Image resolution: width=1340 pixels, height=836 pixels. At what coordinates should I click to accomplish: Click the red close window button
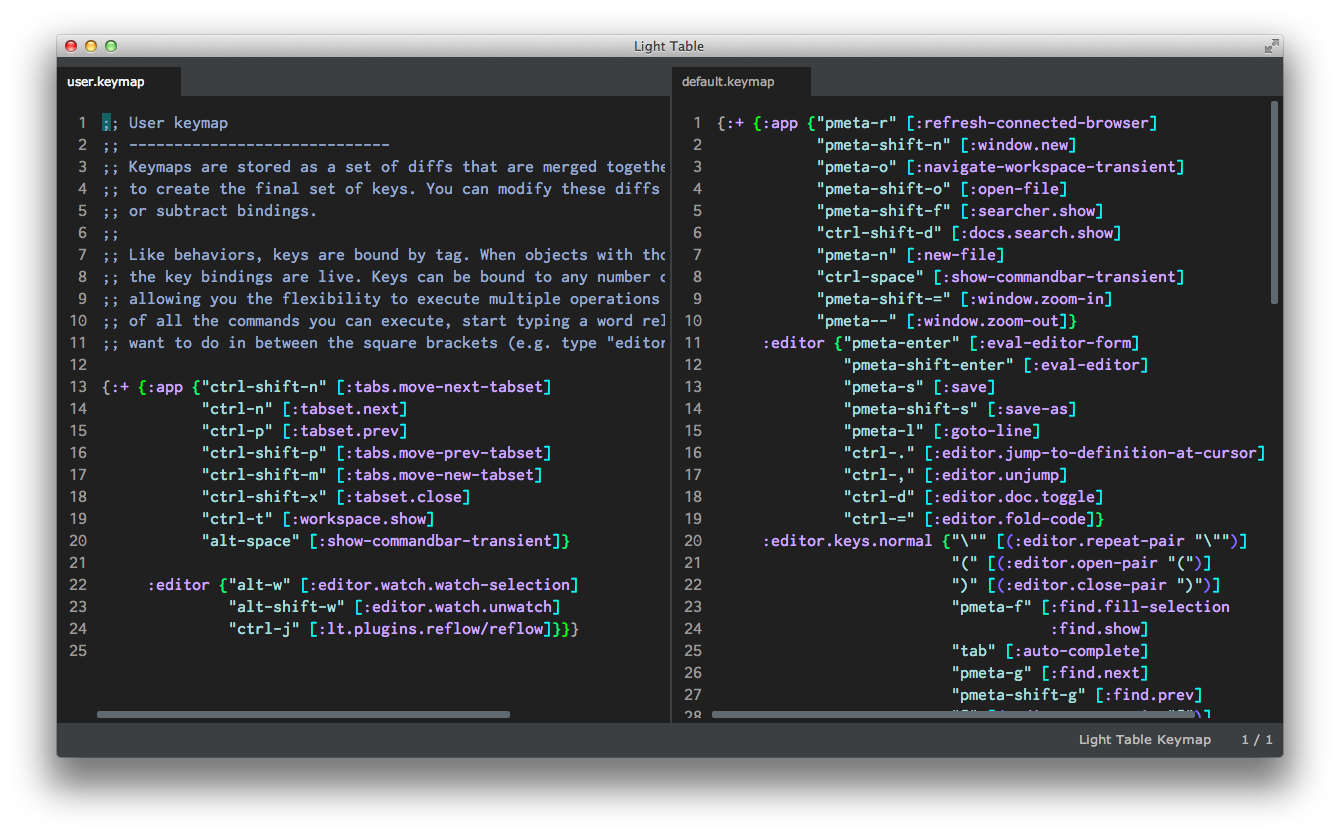71,46
